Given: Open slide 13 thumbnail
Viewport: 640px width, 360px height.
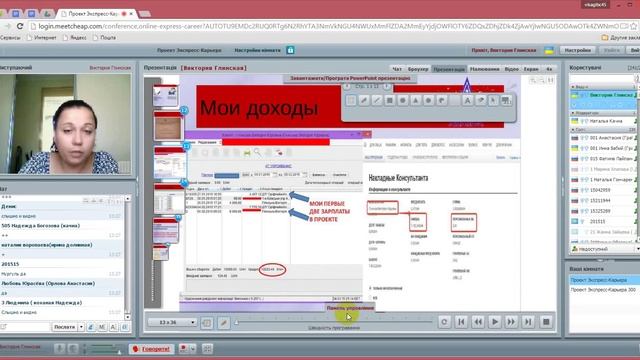Looking at the screenshot, I should pyautogui.click(x=170, y=163).
